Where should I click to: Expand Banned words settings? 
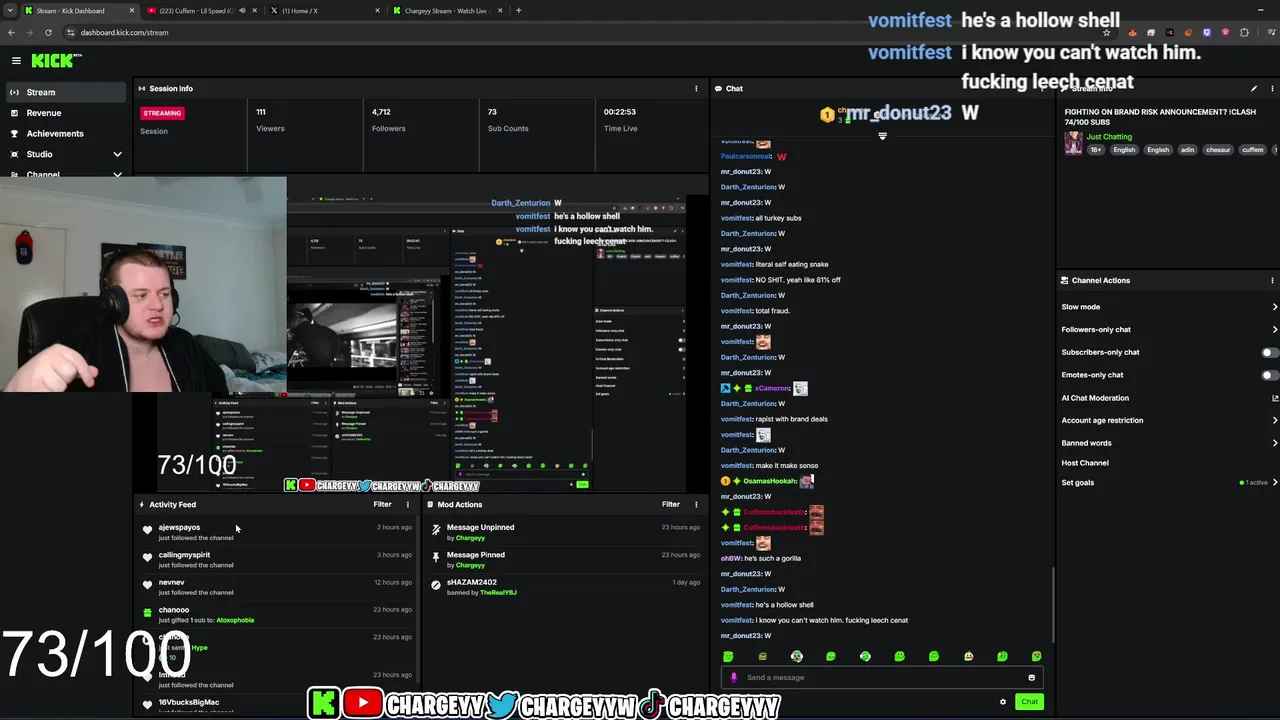tap(1275, 443)
